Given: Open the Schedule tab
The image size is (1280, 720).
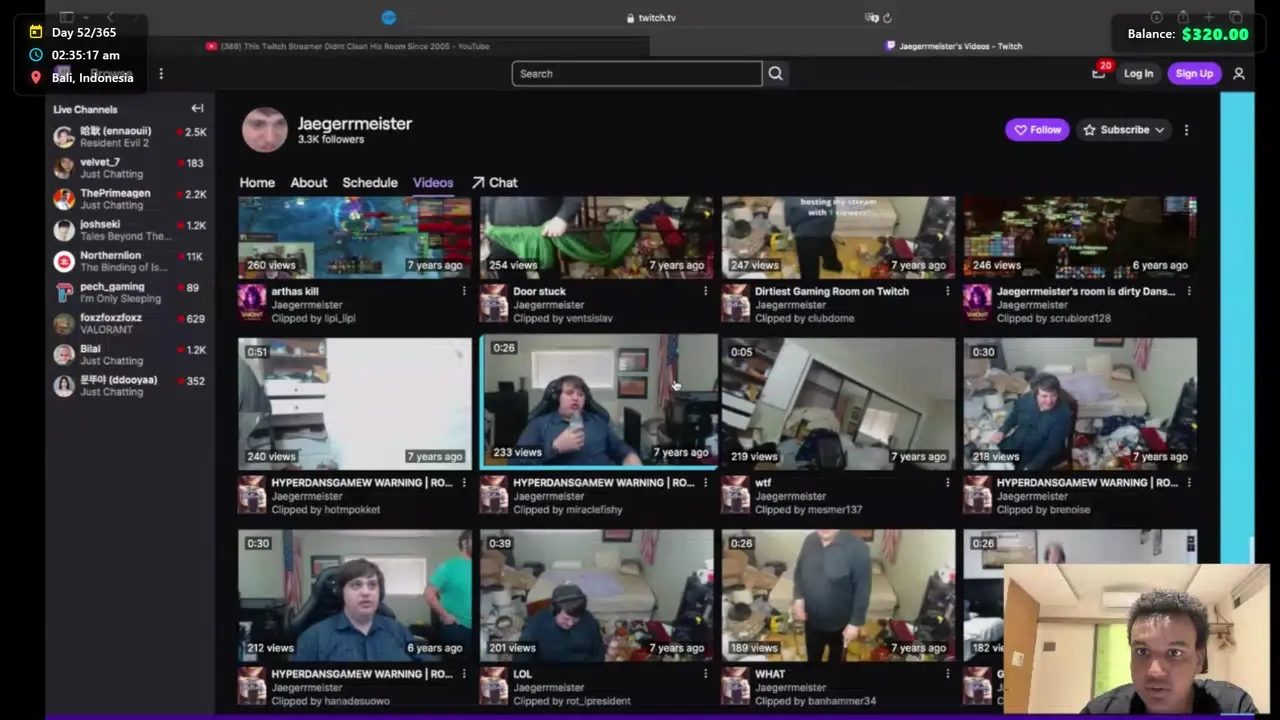Looking at the screenshot, I should coord(370,182).
